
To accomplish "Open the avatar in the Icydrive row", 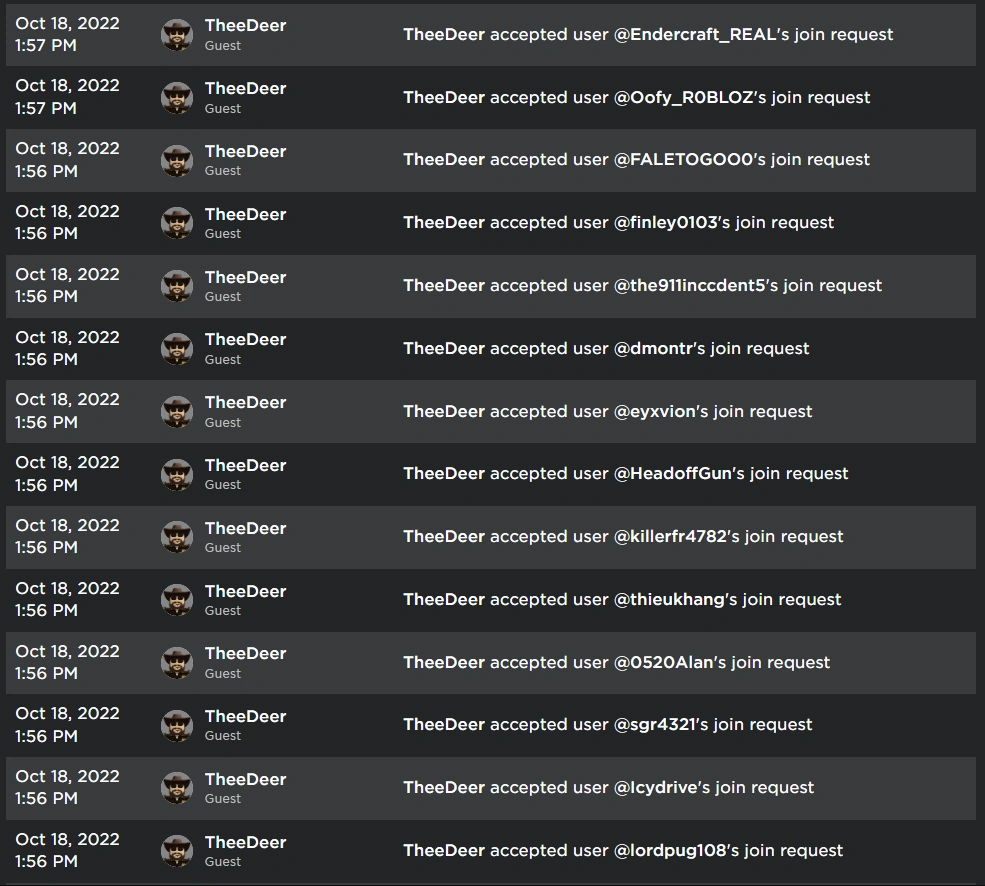I will point(177,788).
